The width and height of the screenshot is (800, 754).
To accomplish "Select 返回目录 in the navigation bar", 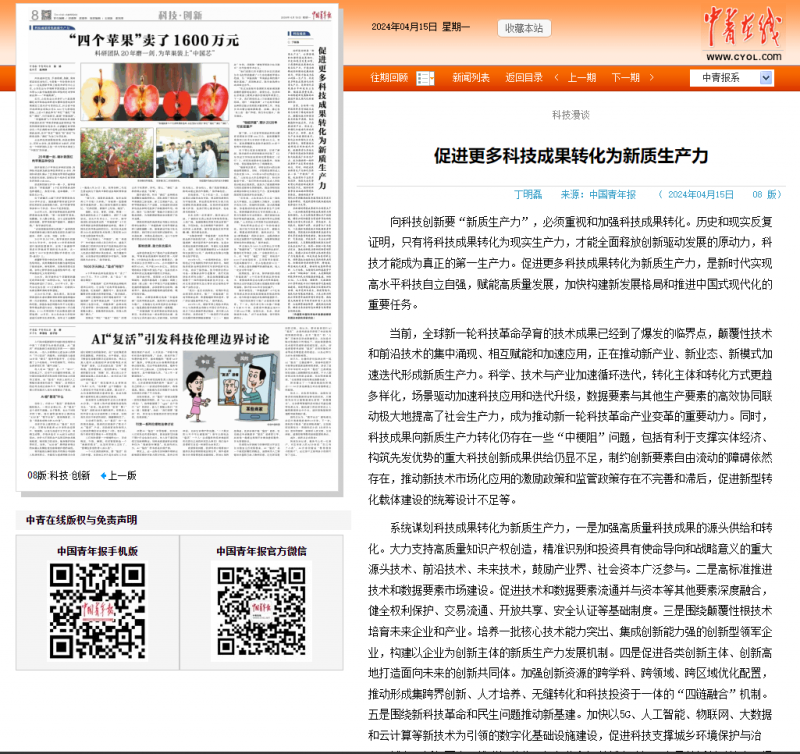I will (x=524, y=78).
